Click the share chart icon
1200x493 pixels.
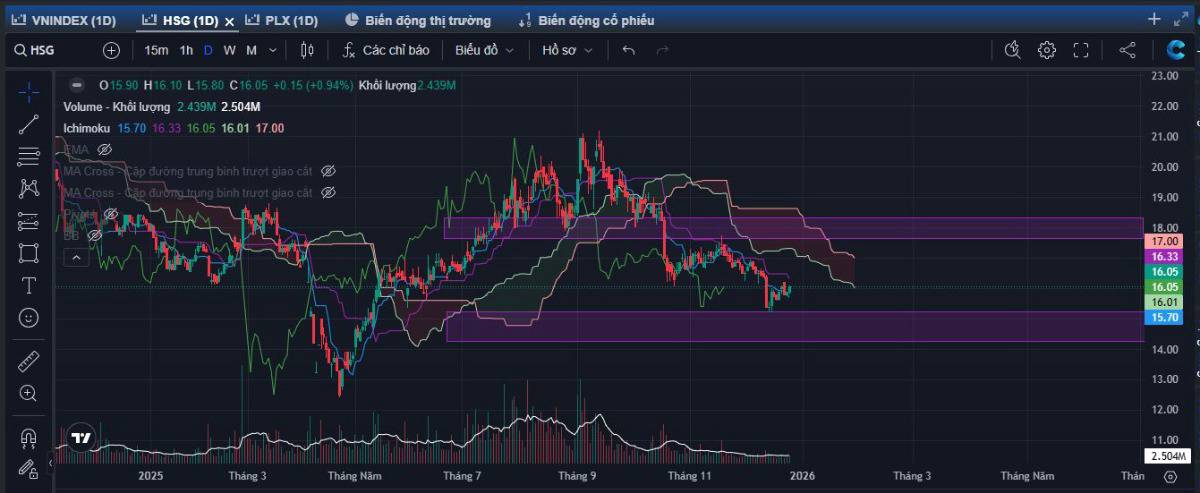(1127, 50)
